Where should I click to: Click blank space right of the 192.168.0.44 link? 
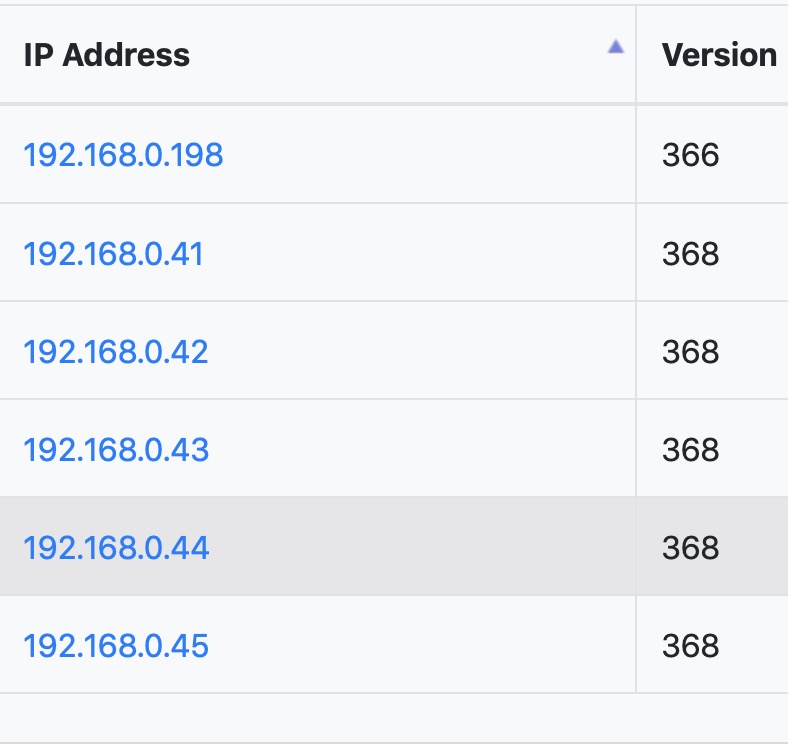tap(420, 548)
